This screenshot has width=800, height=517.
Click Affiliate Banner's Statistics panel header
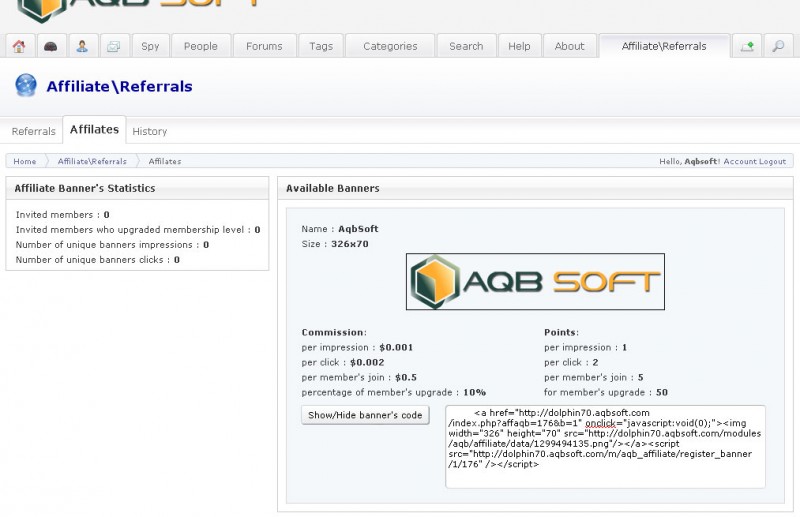coord(137,188)
